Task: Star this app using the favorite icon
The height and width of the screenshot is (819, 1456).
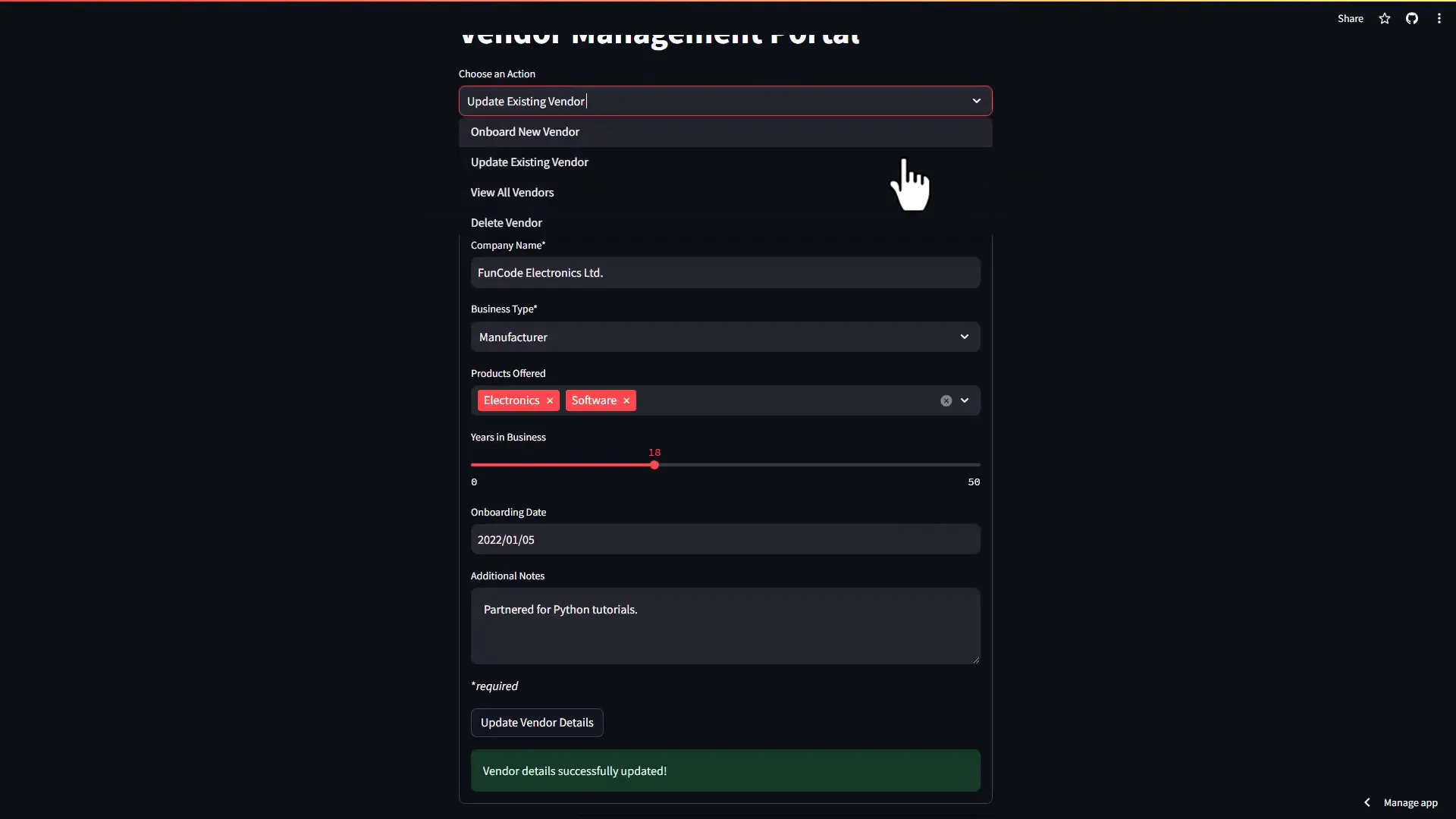Action: (x=1384, y=18)
